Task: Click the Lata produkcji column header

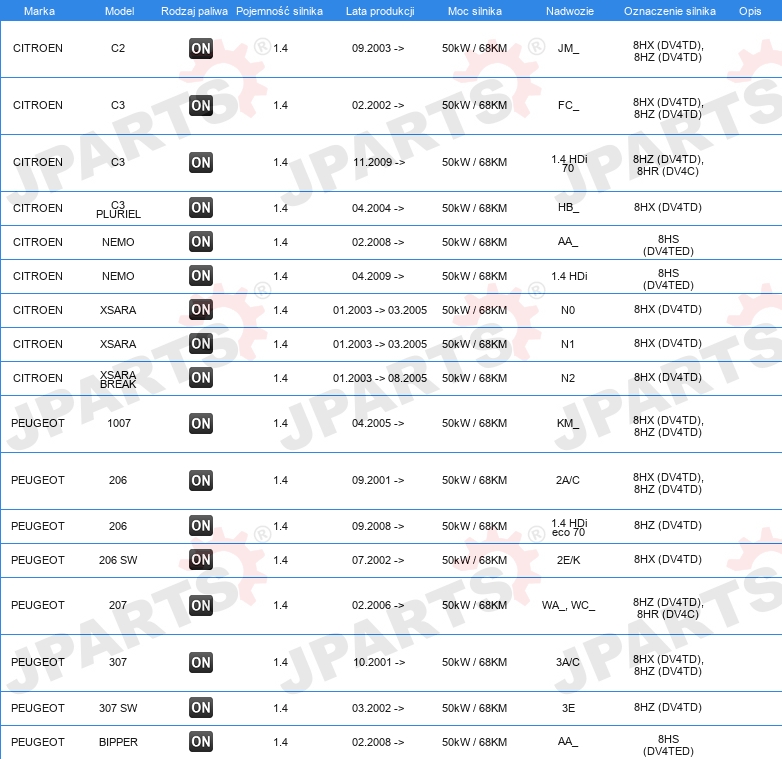Action: tap(380, 11)
